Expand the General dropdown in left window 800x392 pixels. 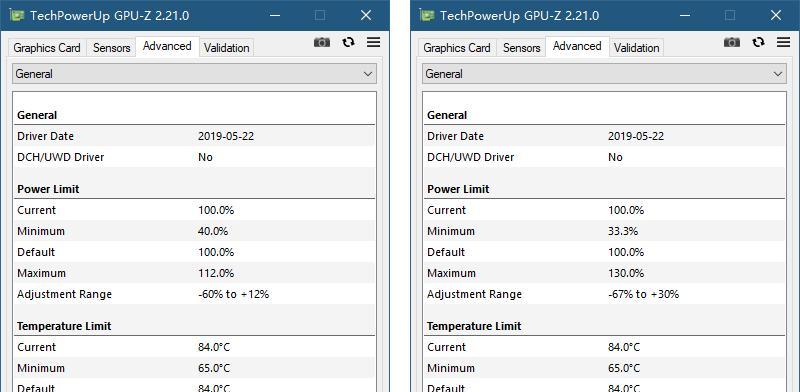194,74
